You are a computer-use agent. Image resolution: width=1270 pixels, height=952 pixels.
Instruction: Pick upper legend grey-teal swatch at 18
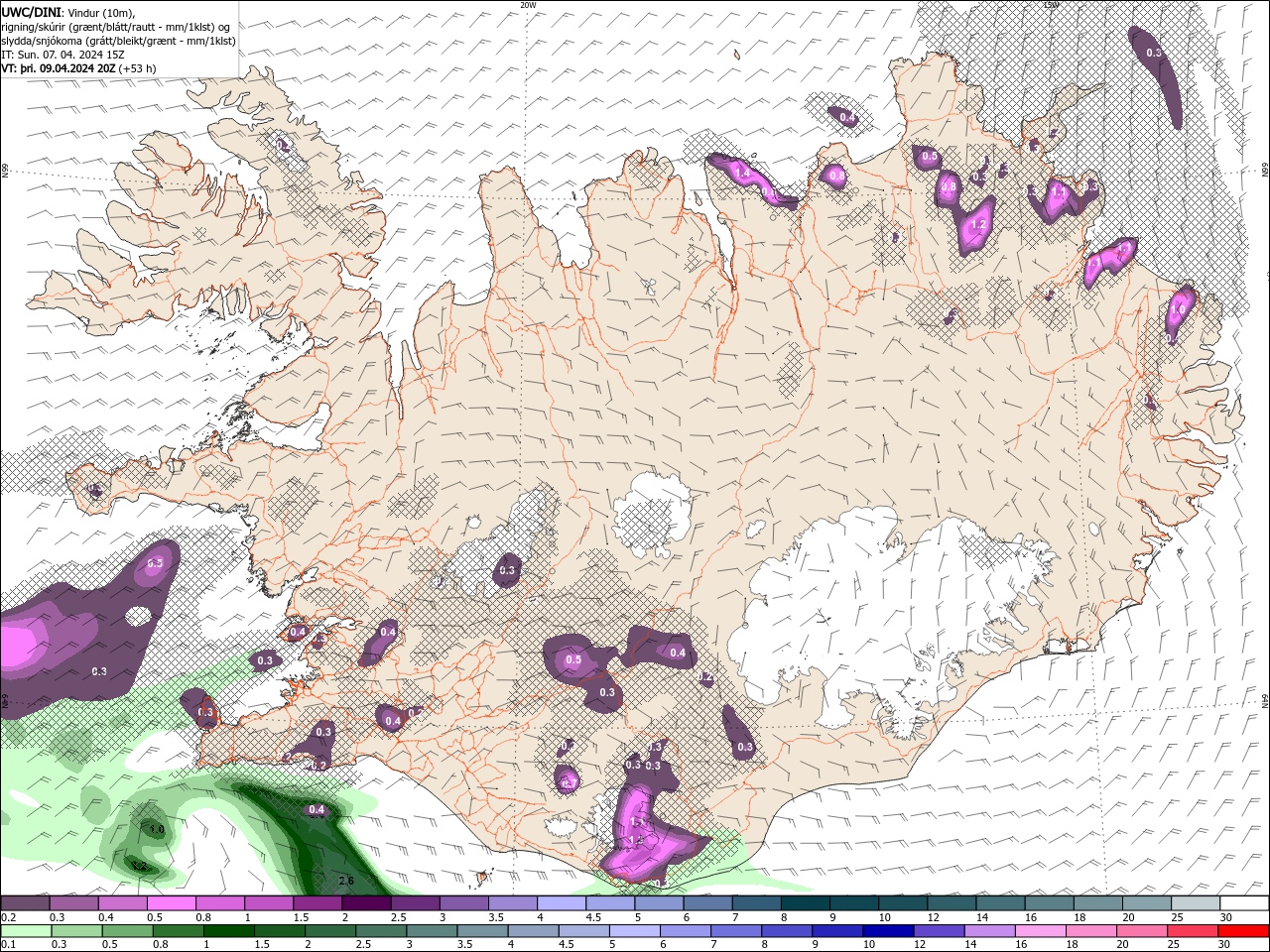point(1099,903)
